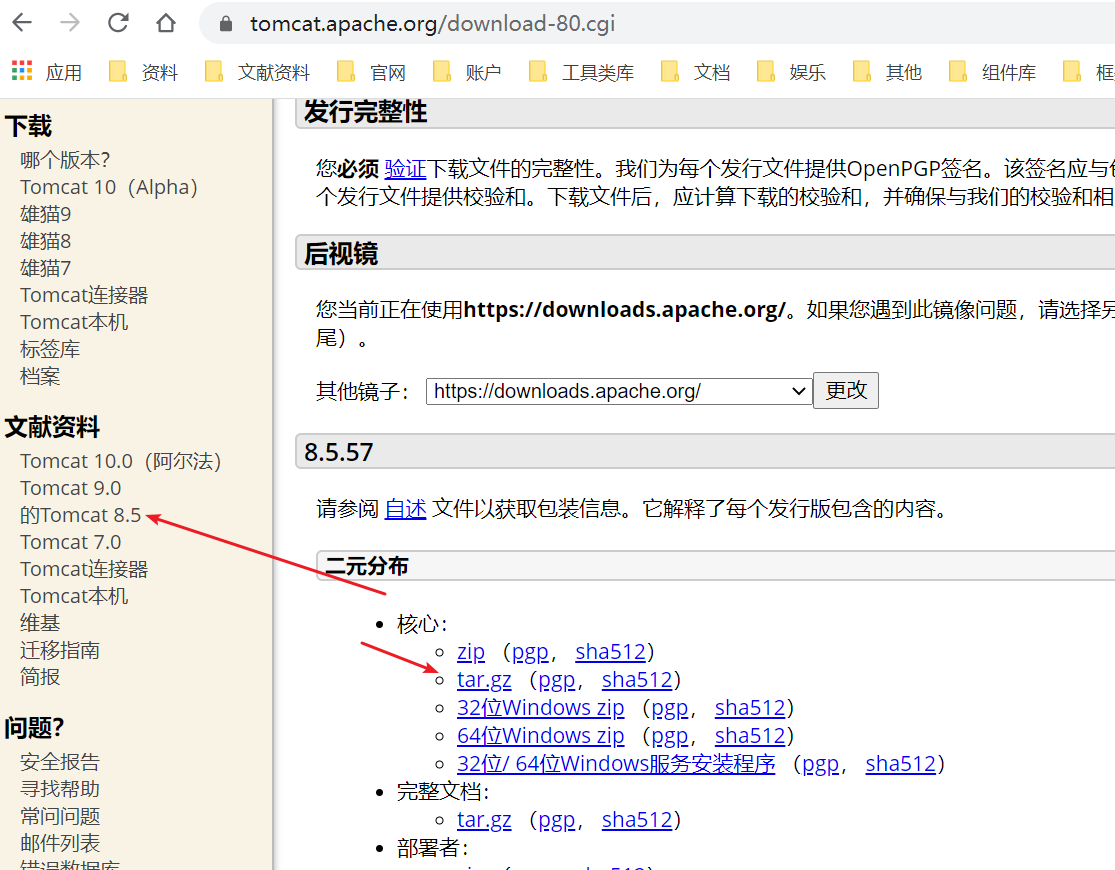Viewport: 1115px width, 870px height.
Task: Download the core zip link
Action: (x=471, y=652)
